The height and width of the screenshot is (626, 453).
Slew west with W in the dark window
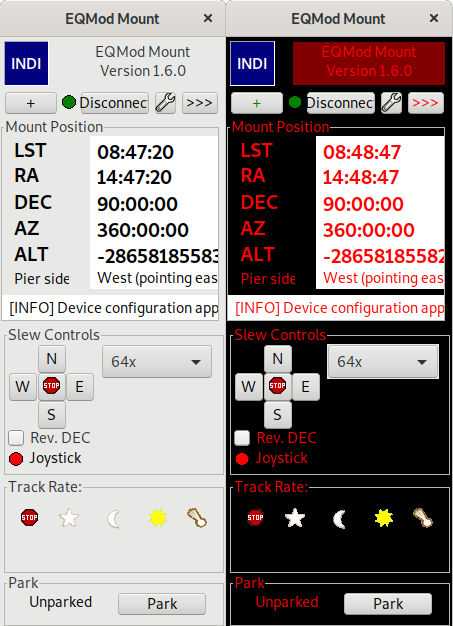249,387
